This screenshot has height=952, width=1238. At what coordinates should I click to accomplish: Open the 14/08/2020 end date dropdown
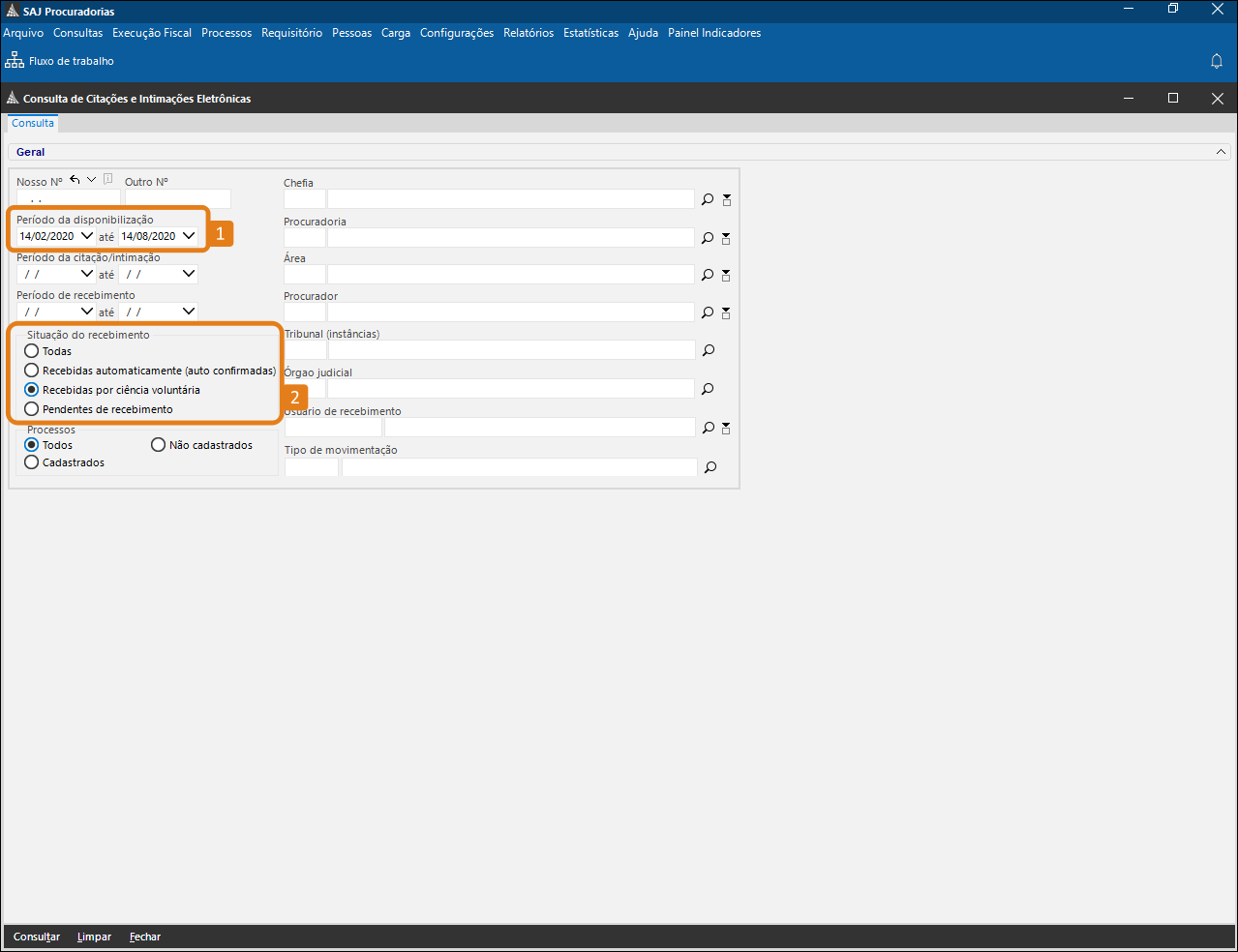[x=189, y=236]
